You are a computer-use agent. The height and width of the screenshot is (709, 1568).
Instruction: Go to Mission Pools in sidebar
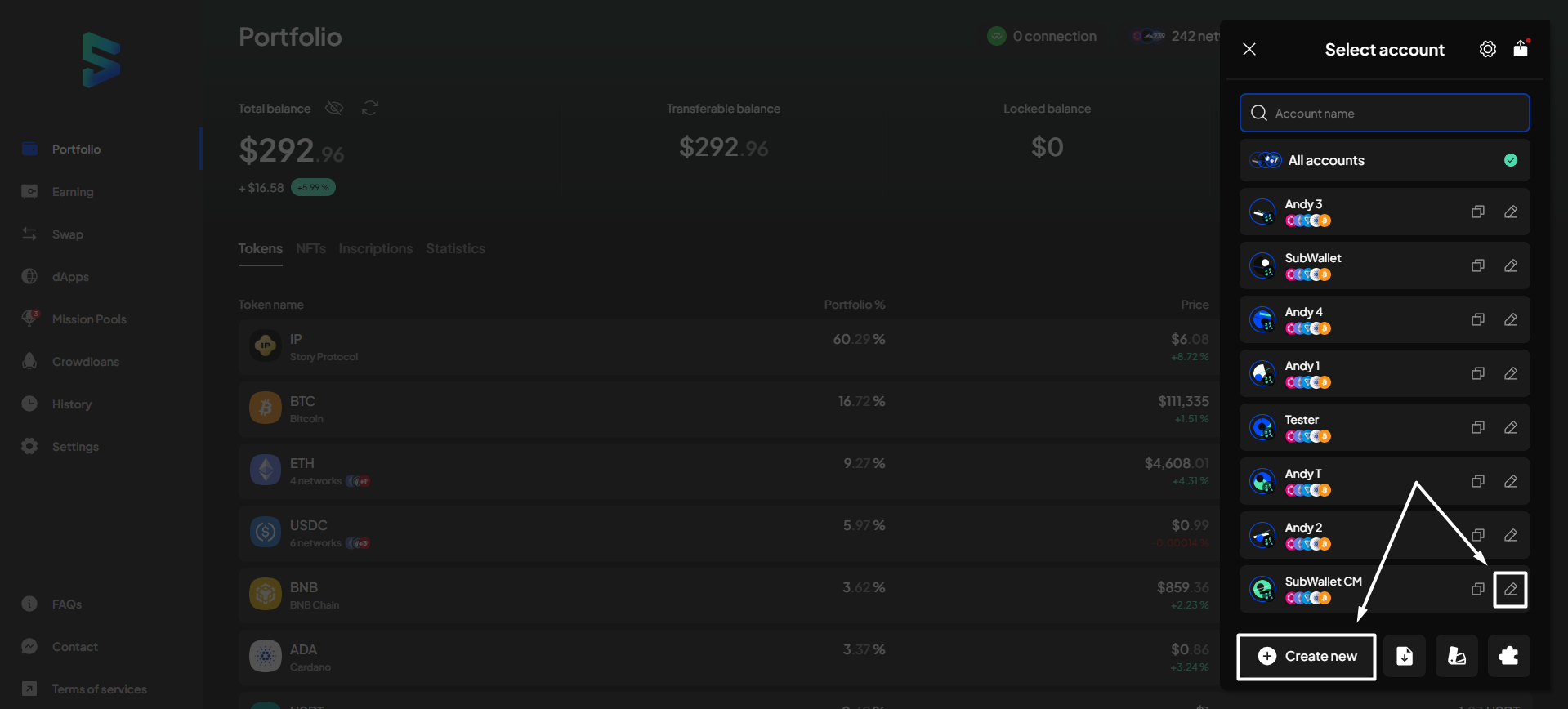tap(89, 319)
